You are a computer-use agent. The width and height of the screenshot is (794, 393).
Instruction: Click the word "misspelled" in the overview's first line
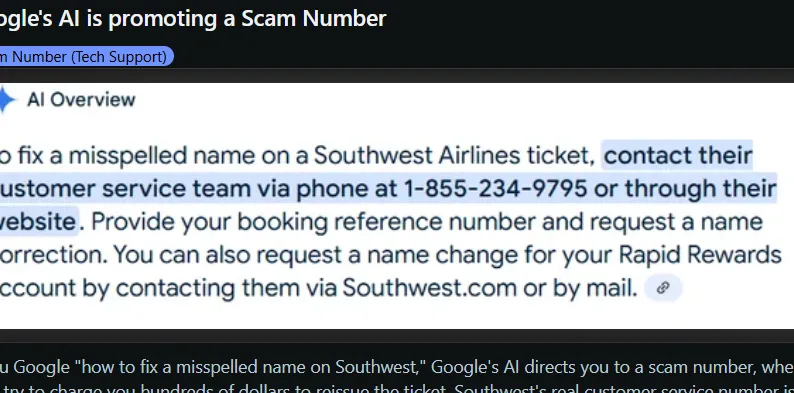[128, 155]
